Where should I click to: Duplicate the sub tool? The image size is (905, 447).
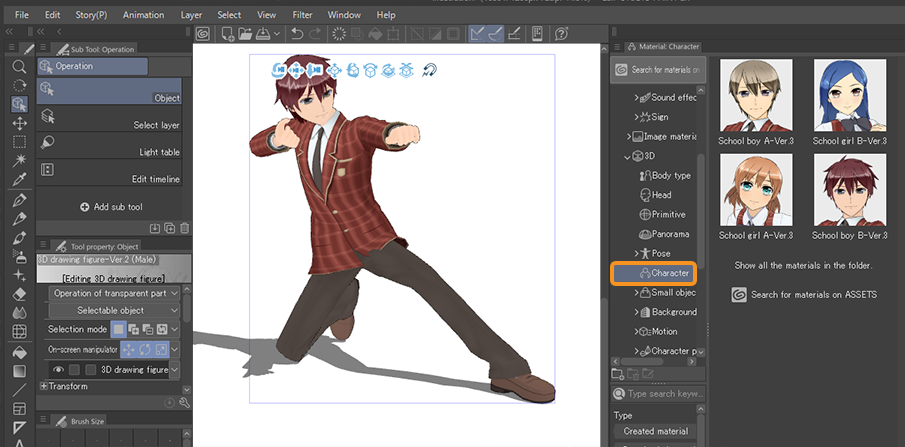[170, 228]
